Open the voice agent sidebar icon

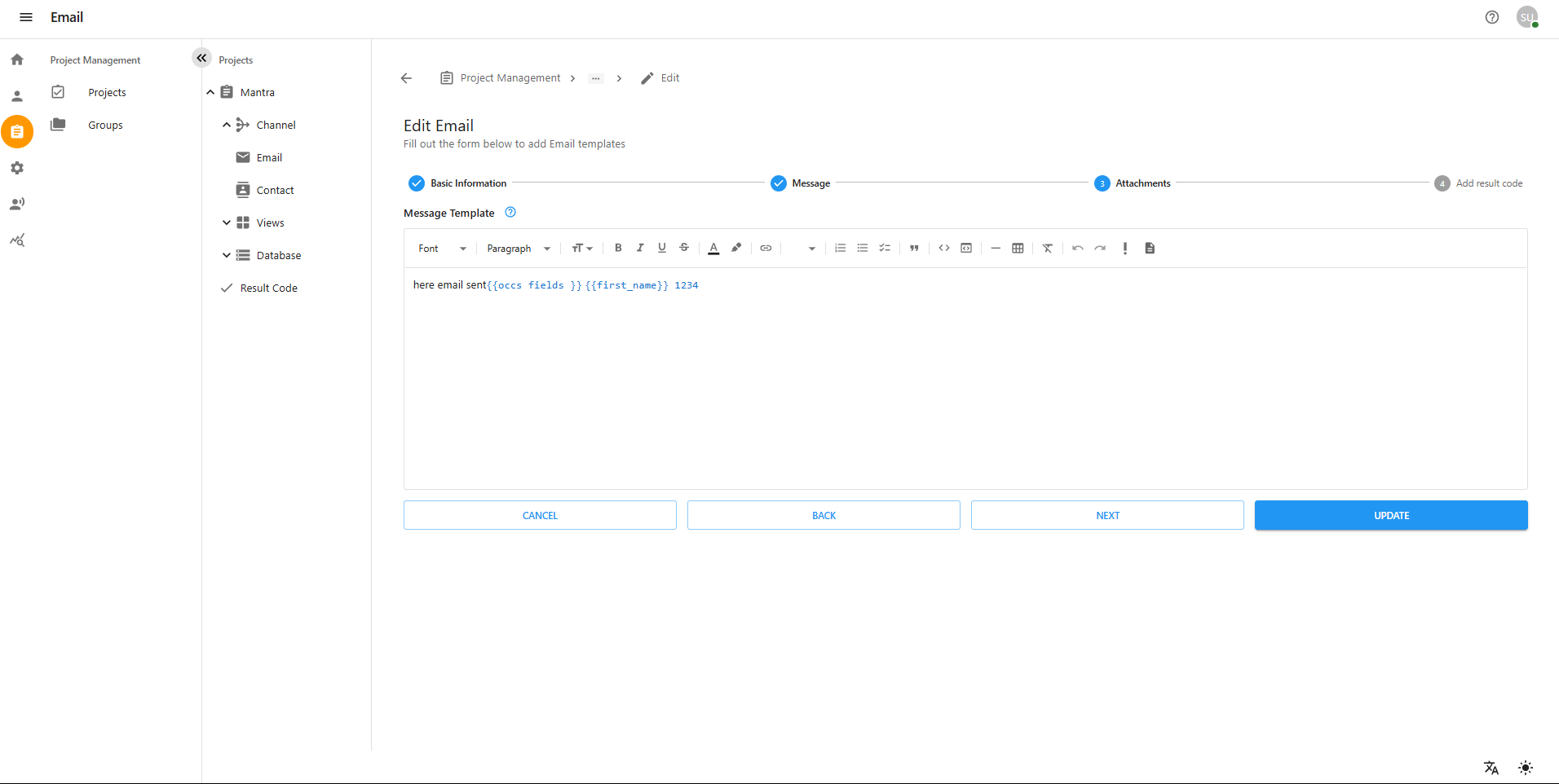17,204
